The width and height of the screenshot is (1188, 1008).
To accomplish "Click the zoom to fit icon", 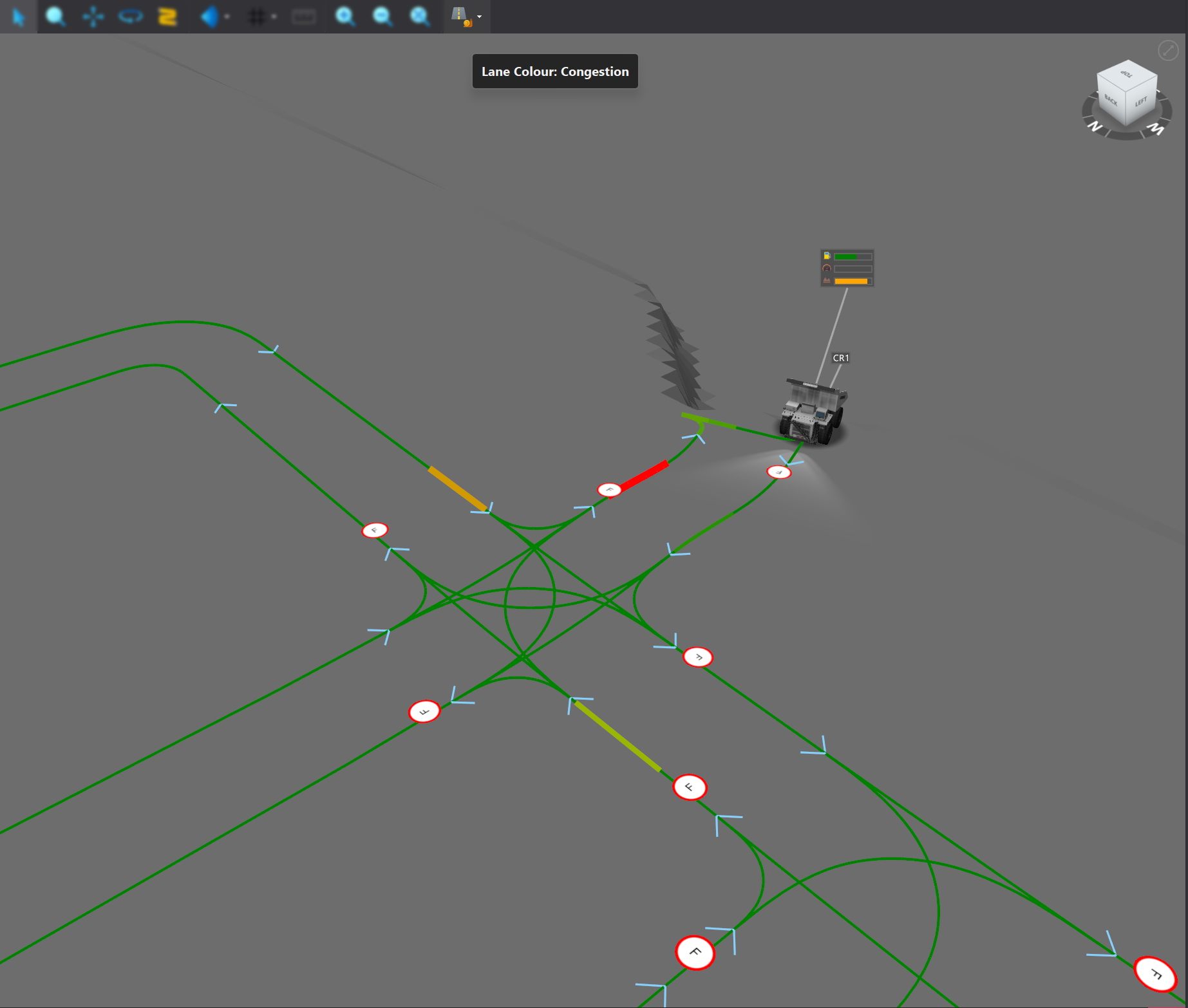I will [420, 17].
